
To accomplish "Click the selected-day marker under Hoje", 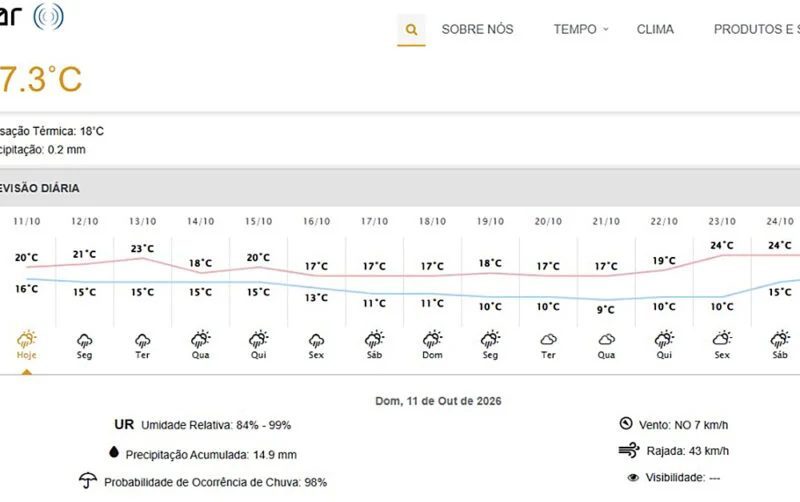I will [27, 372].
